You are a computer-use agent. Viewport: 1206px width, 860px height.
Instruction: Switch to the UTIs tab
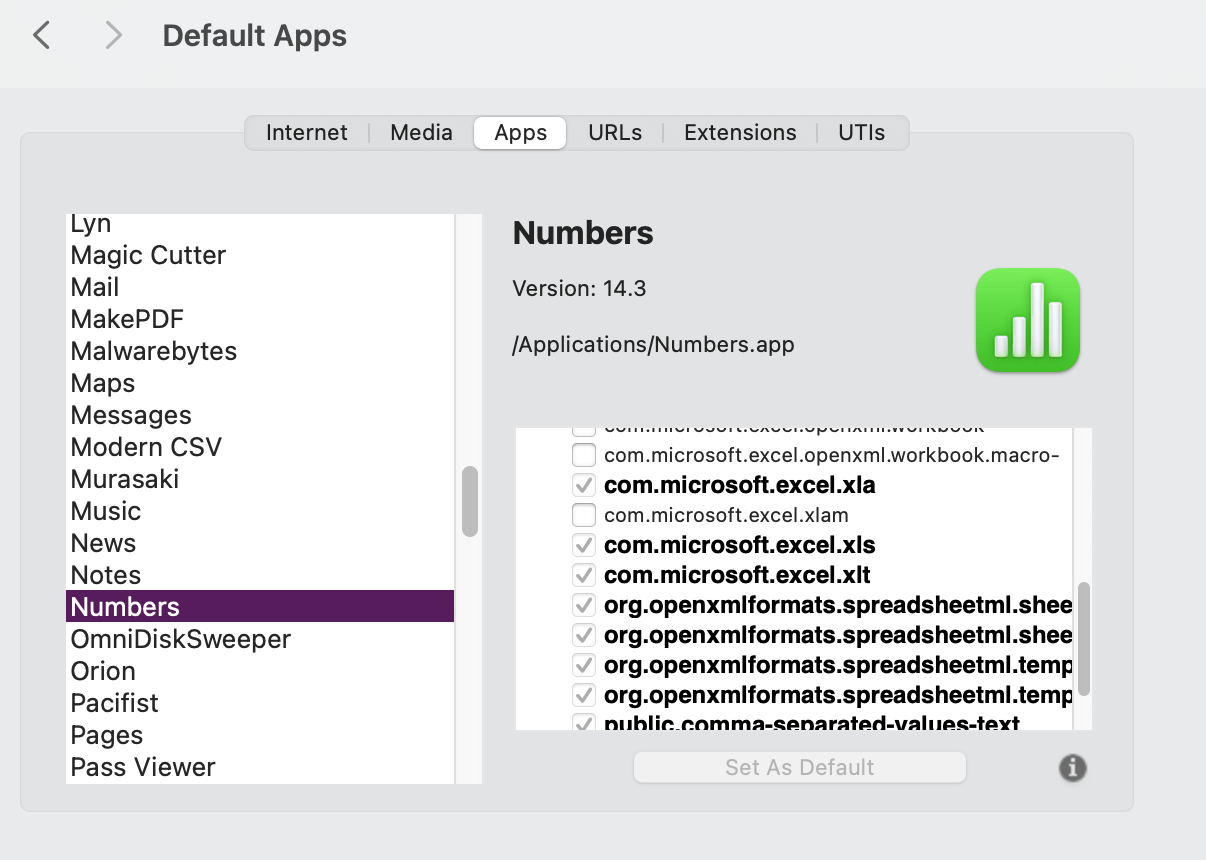coord(862,133)
